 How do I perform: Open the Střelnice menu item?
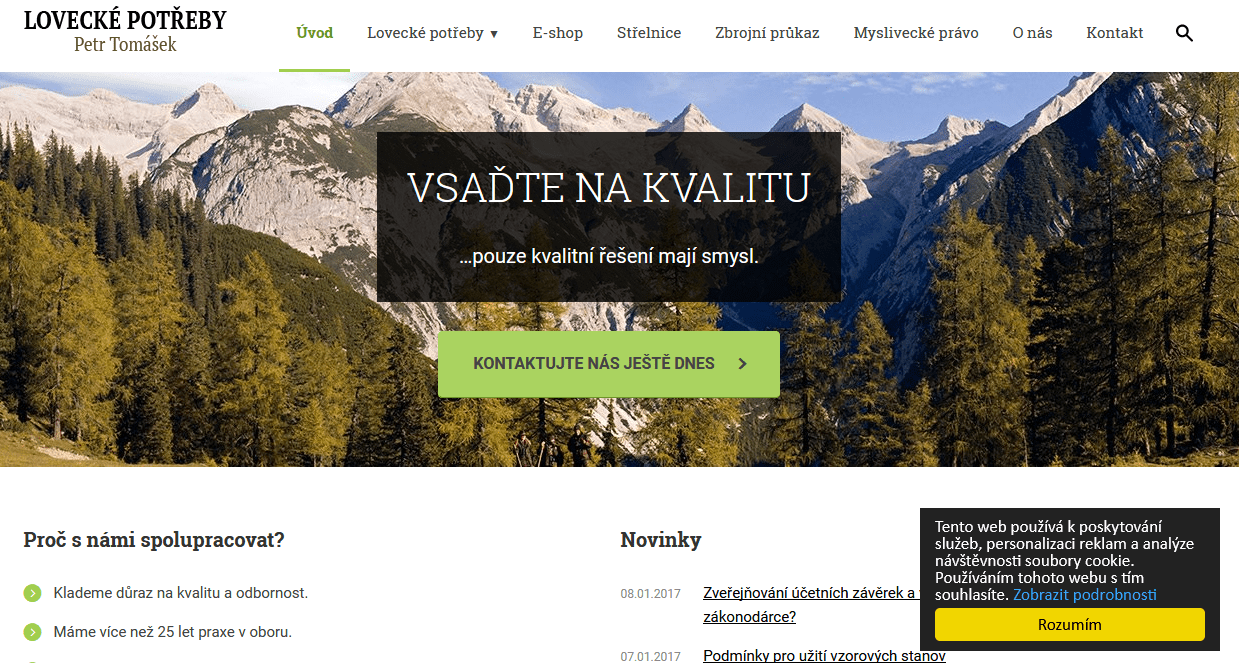pyautogui.click(x=649, y=33)
